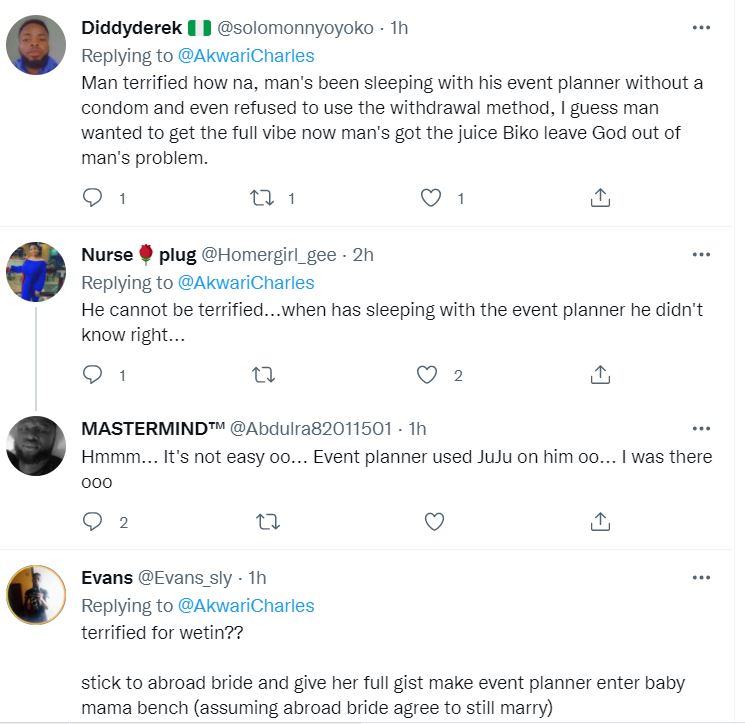745x724 pixels.
Task: Like Nurse plug's tweet
Action: (x=427, y=375)
